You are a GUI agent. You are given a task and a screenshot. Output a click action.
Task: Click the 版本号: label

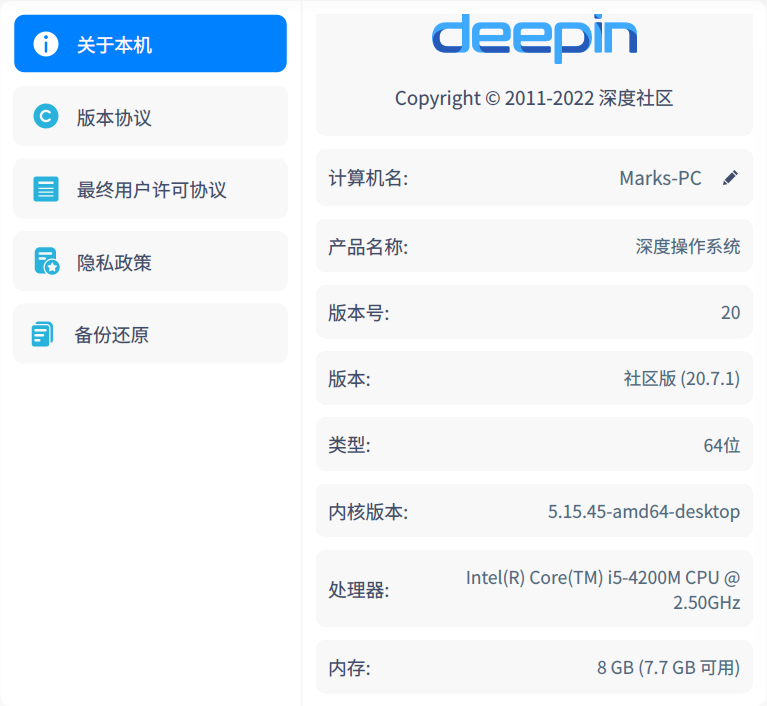click(x=359, y=313)
